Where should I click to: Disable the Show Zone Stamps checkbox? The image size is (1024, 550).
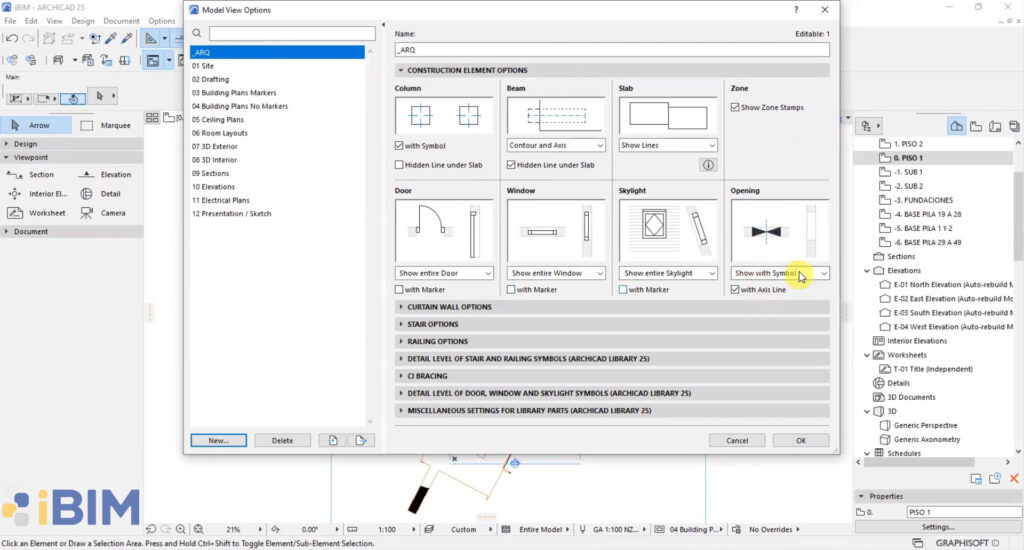(735, 107)
